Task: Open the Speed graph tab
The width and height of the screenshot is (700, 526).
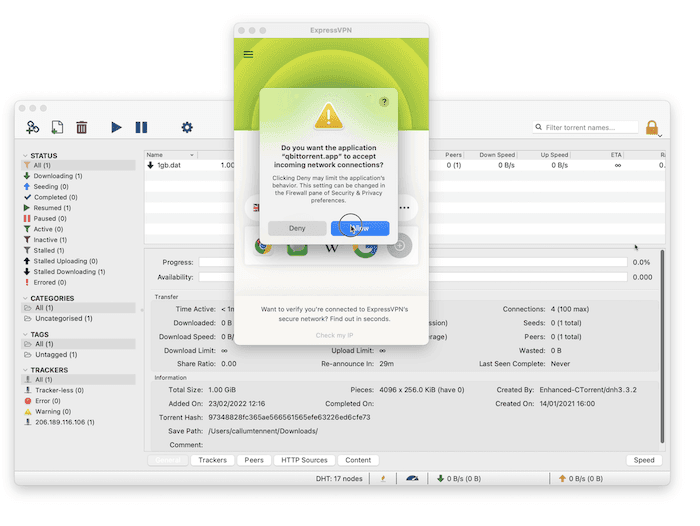Action: [644, 460]
